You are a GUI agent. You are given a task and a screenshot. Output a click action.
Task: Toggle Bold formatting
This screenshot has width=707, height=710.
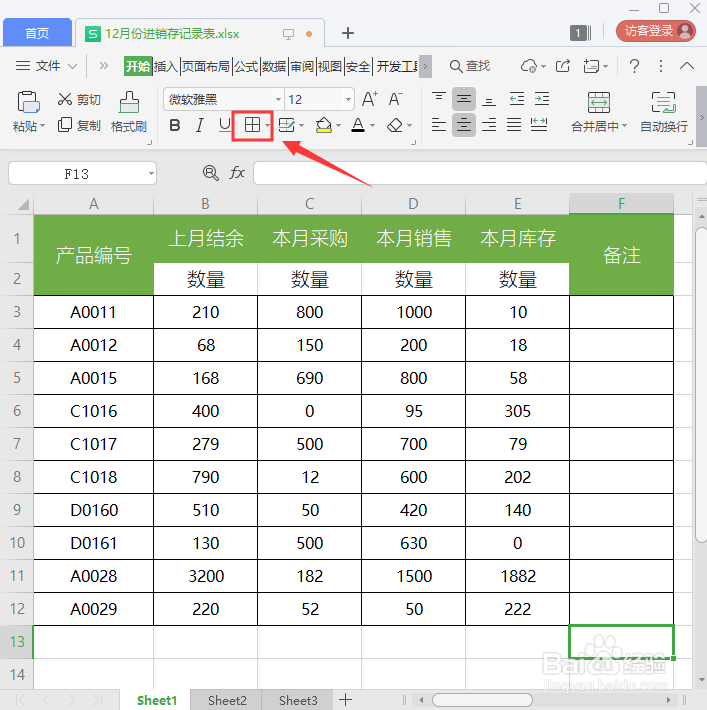tap(175, 125)
